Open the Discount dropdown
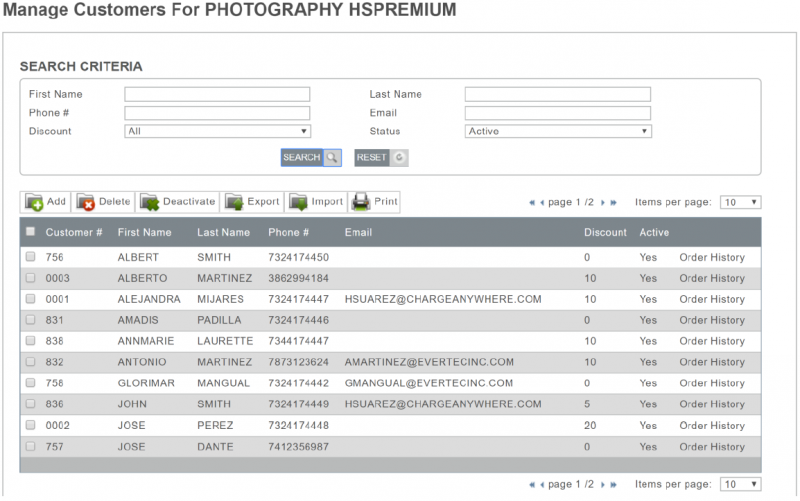800x501 pixels. point(217,131)
